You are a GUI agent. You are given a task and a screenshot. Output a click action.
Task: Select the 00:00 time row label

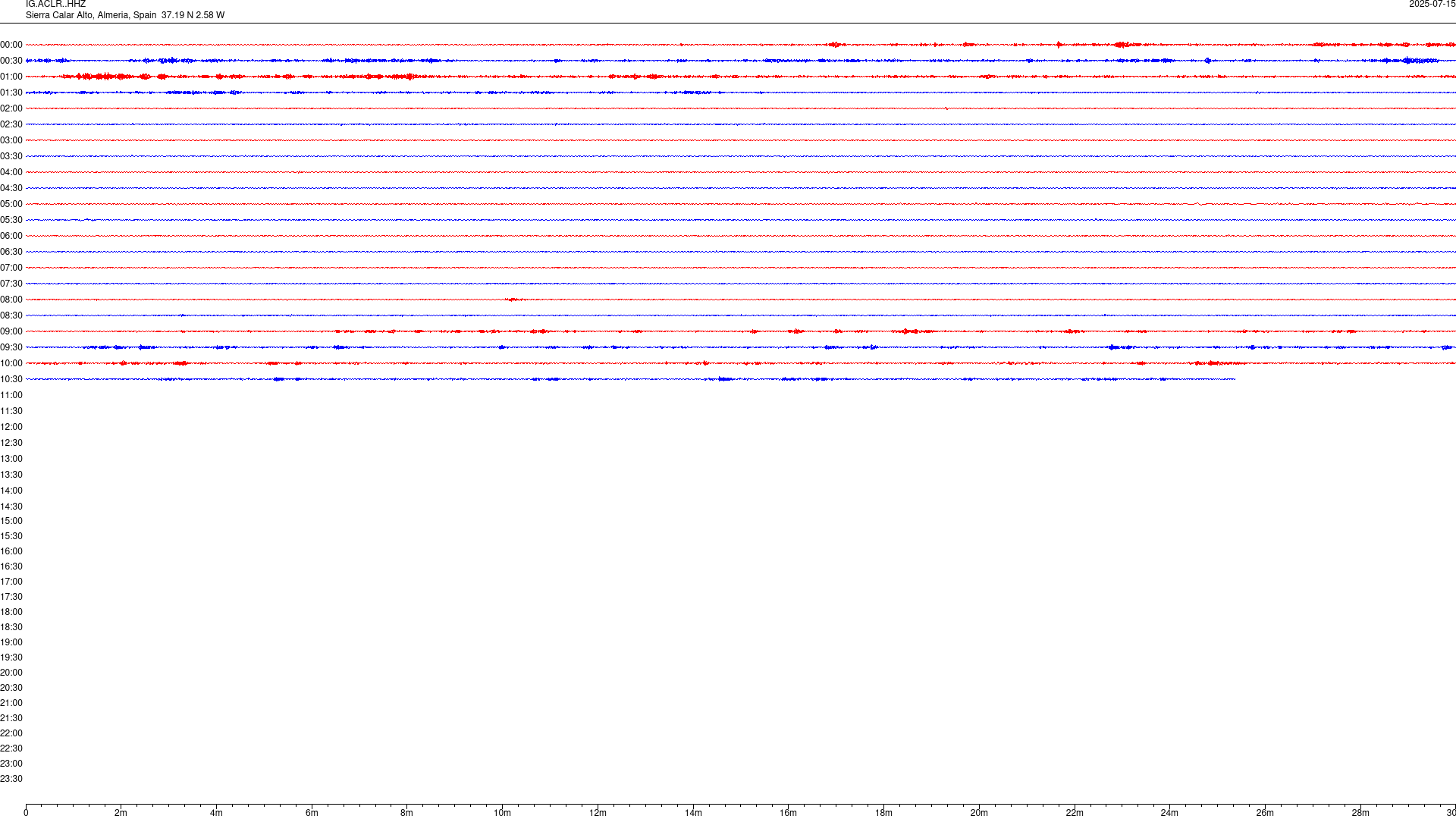click(x=11, y=45)
